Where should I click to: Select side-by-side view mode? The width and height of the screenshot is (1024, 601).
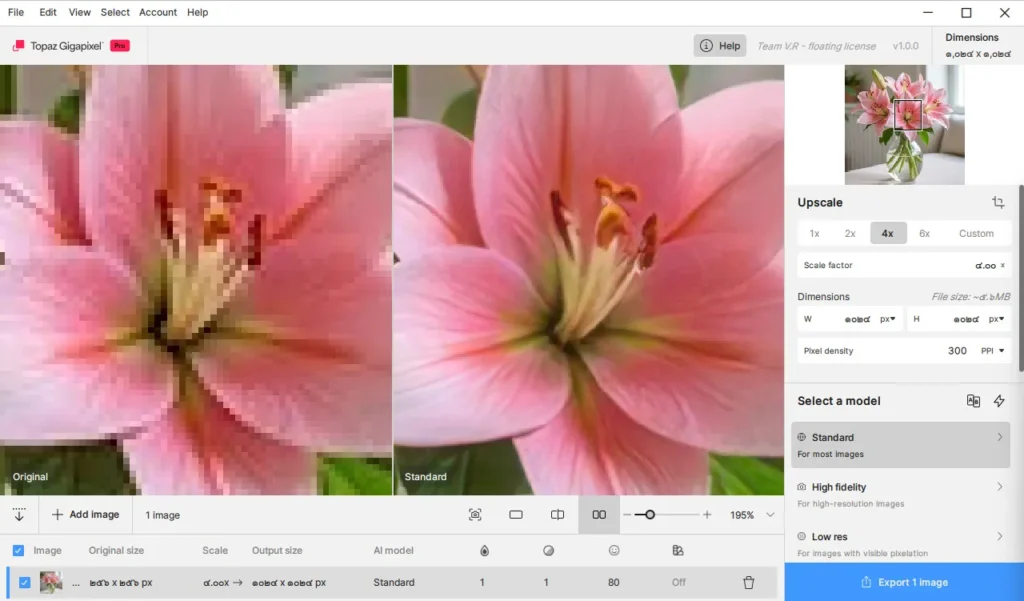pyautogui.click(x=599, y=515)
